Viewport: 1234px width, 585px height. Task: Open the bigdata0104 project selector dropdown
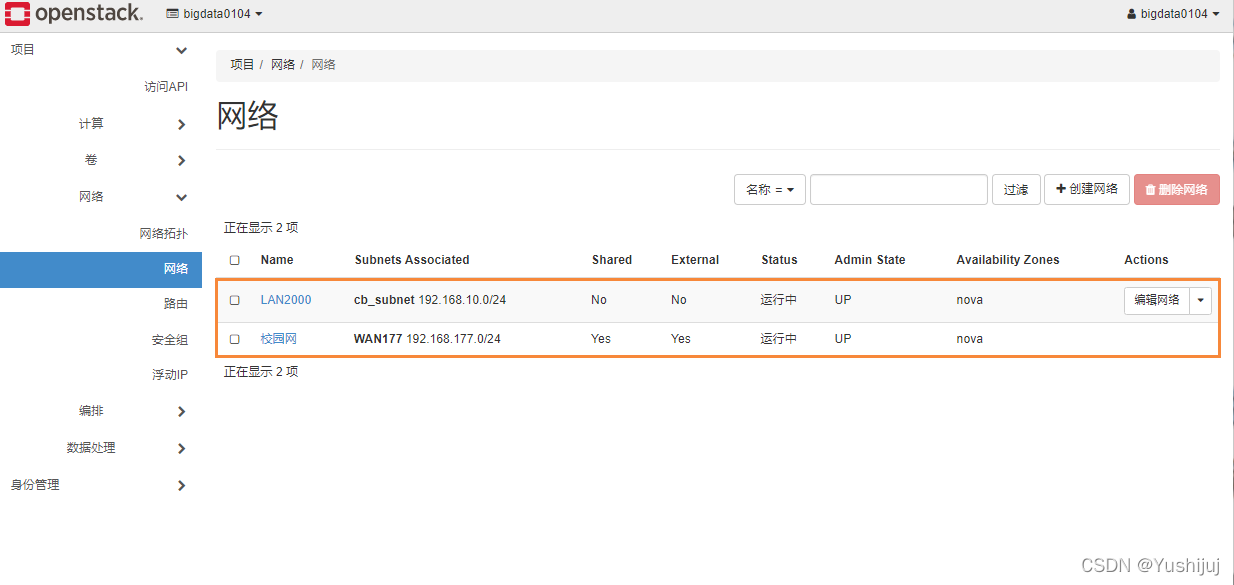click(214, 14)
